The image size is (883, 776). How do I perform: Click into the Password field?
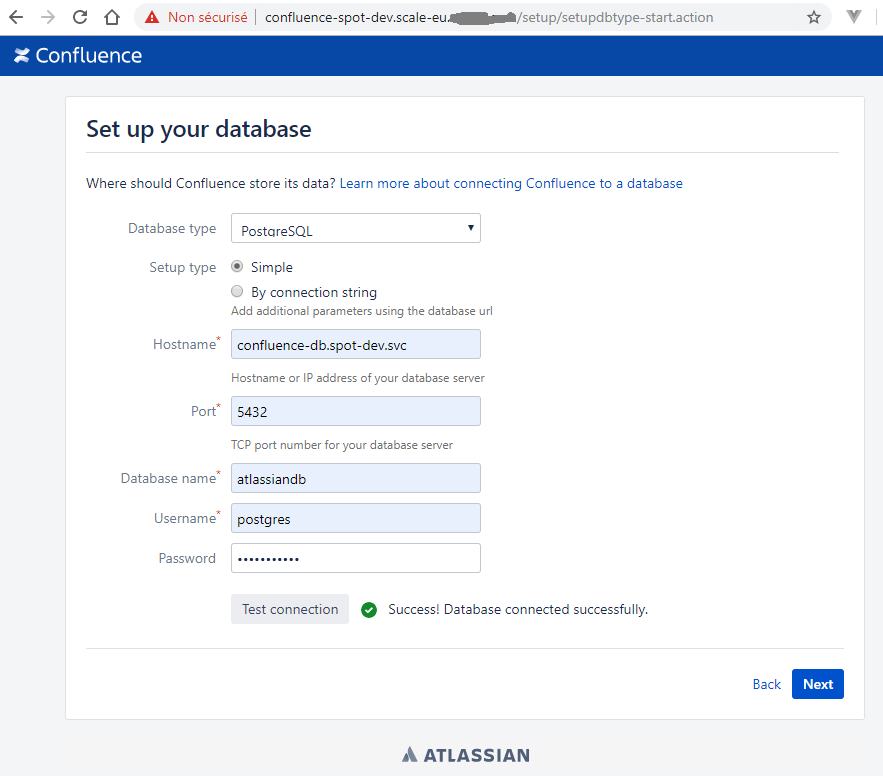pyautogui.click(x=355, y=558)
